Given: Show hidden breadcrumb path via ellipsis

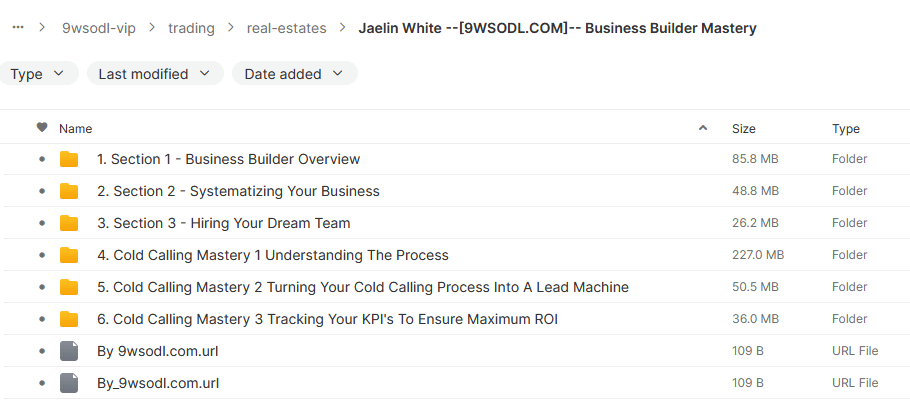Looking at the screenshot, I should click(18, 28).
